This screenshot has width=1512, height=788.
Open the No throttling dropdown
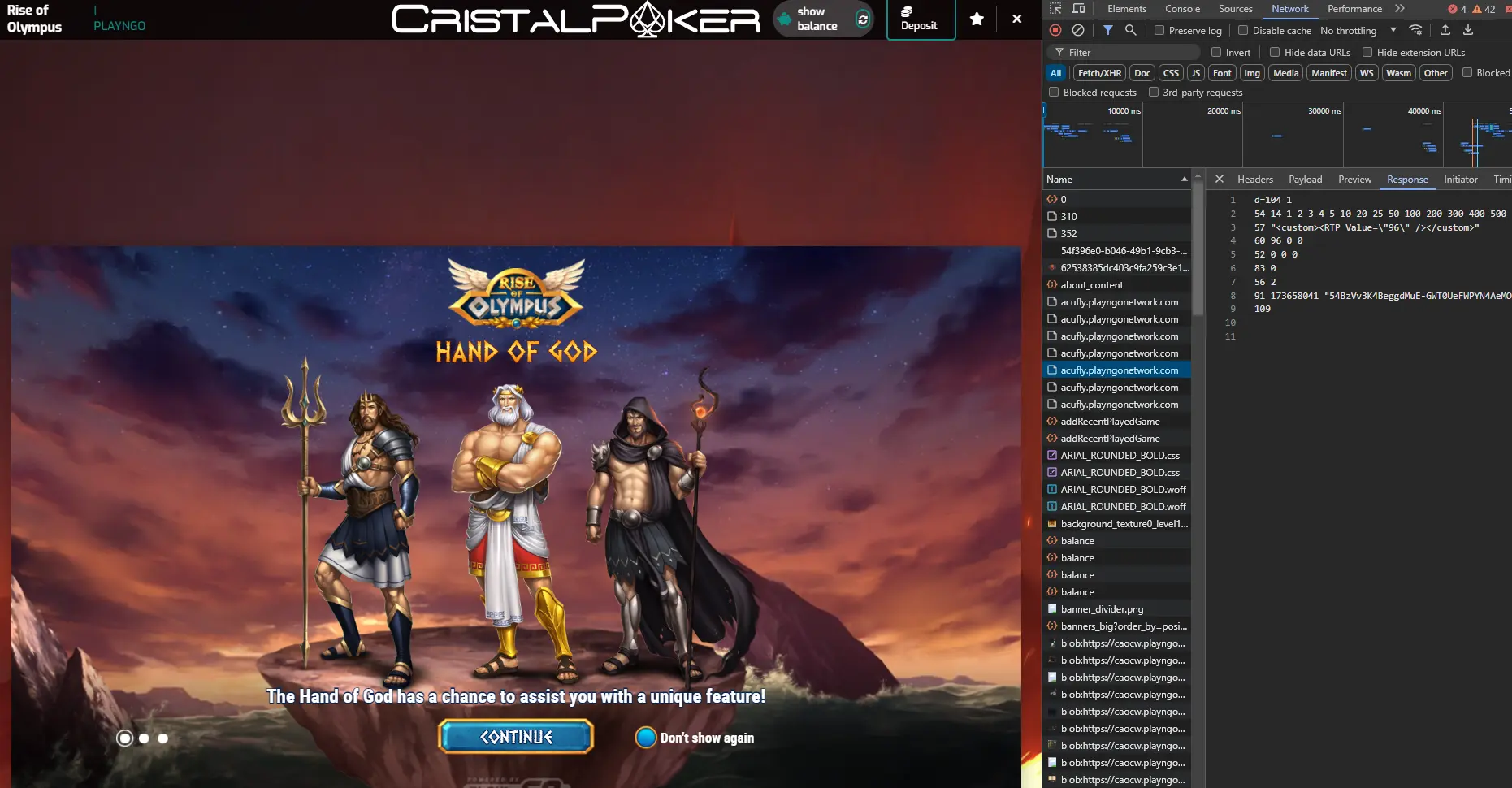pyautogui.click(x=1358, y=30)
